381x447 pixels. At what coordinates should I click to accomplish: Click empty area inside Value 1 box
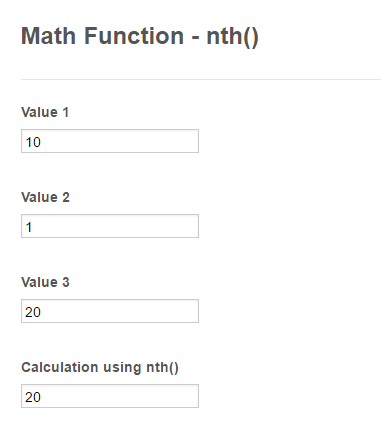click(120, 141)
